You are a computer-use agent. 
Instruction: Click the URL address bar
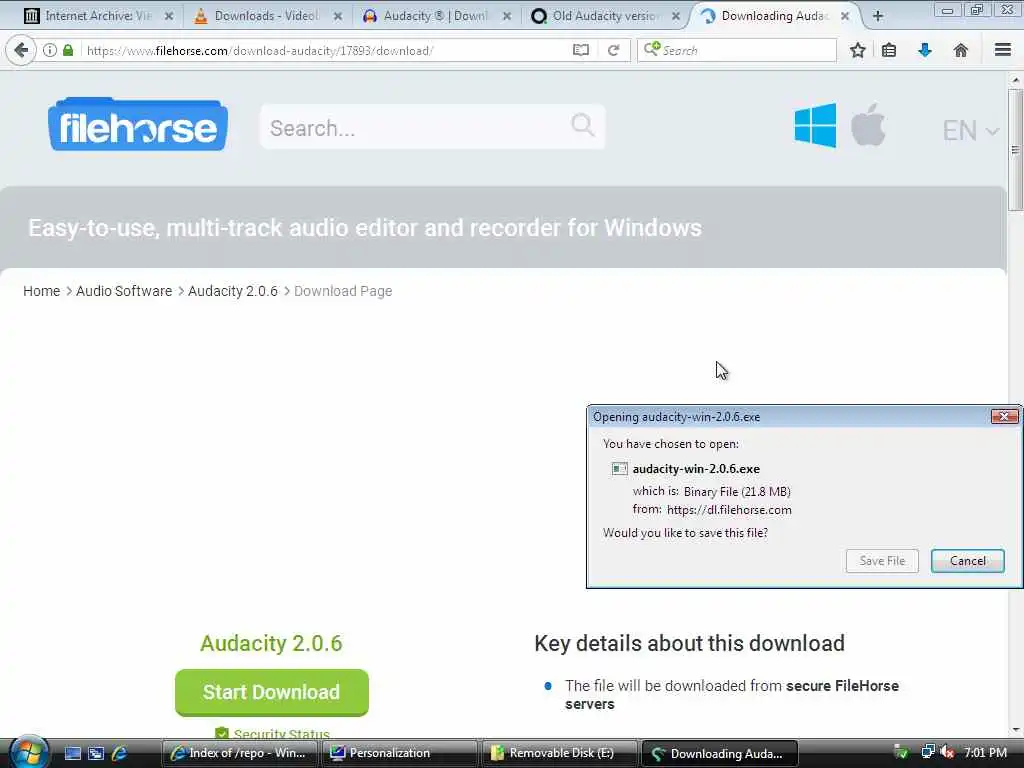pyautogui.click(x=327, y=50)
